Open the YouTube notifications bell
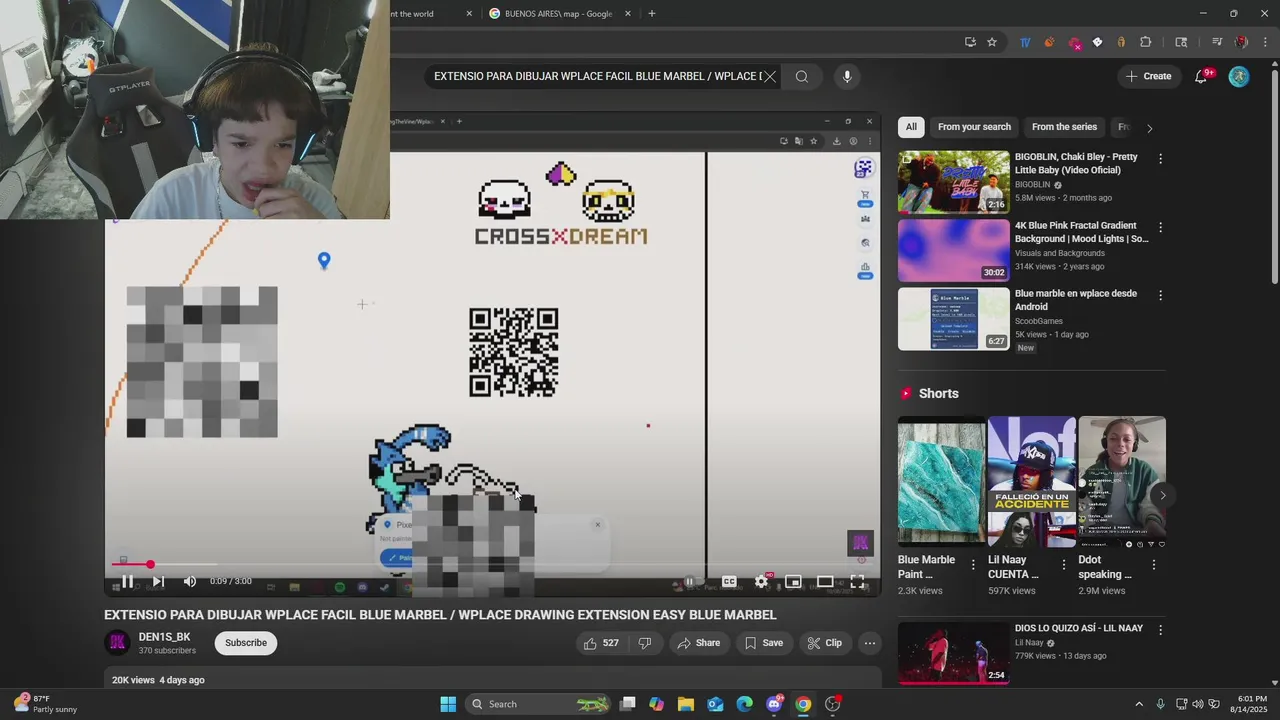 (1202, 76)
